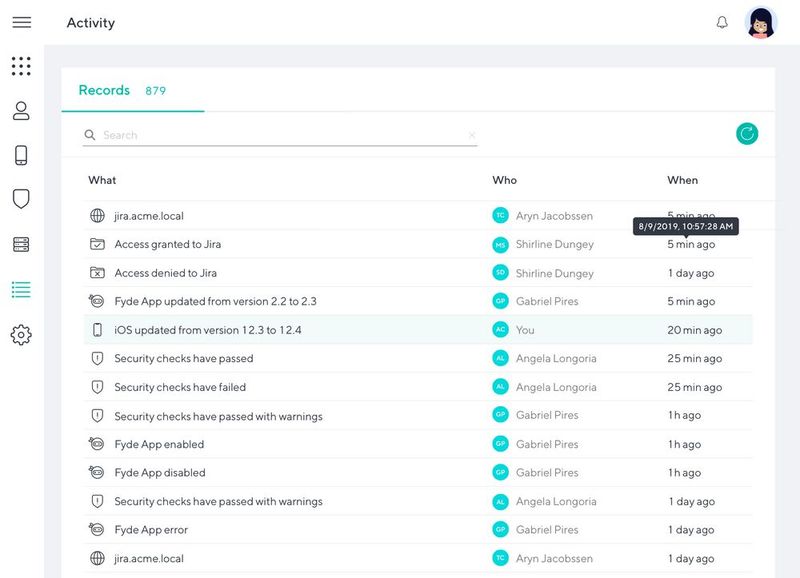The image size is (800, 578).
Task: Click Shirline Dungey in Access granted row
Action: [555, 244]
